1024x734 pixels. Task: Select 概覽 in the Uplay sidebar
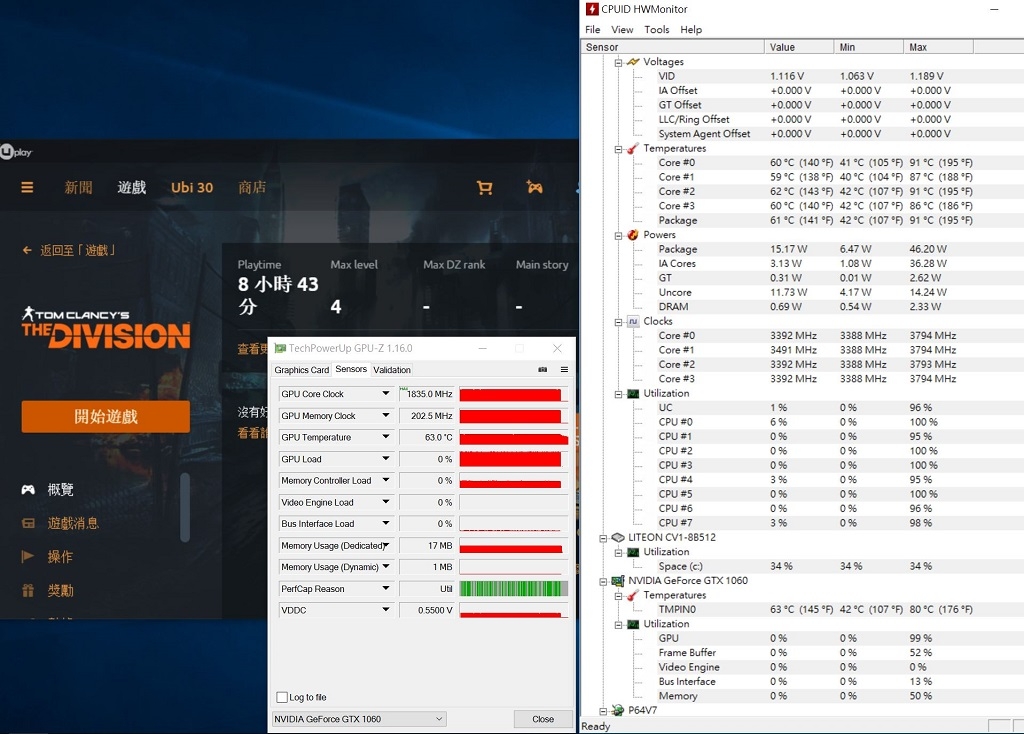60,489
